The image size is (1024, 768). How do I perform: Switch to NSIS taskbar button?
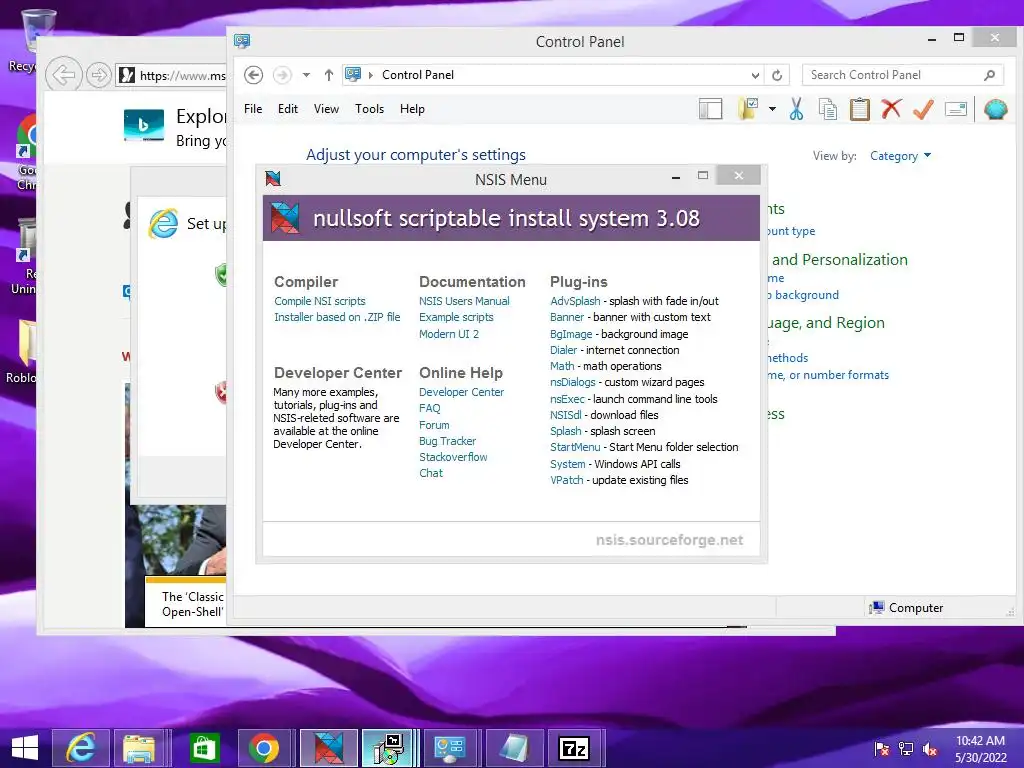click(x=328, y=747)
